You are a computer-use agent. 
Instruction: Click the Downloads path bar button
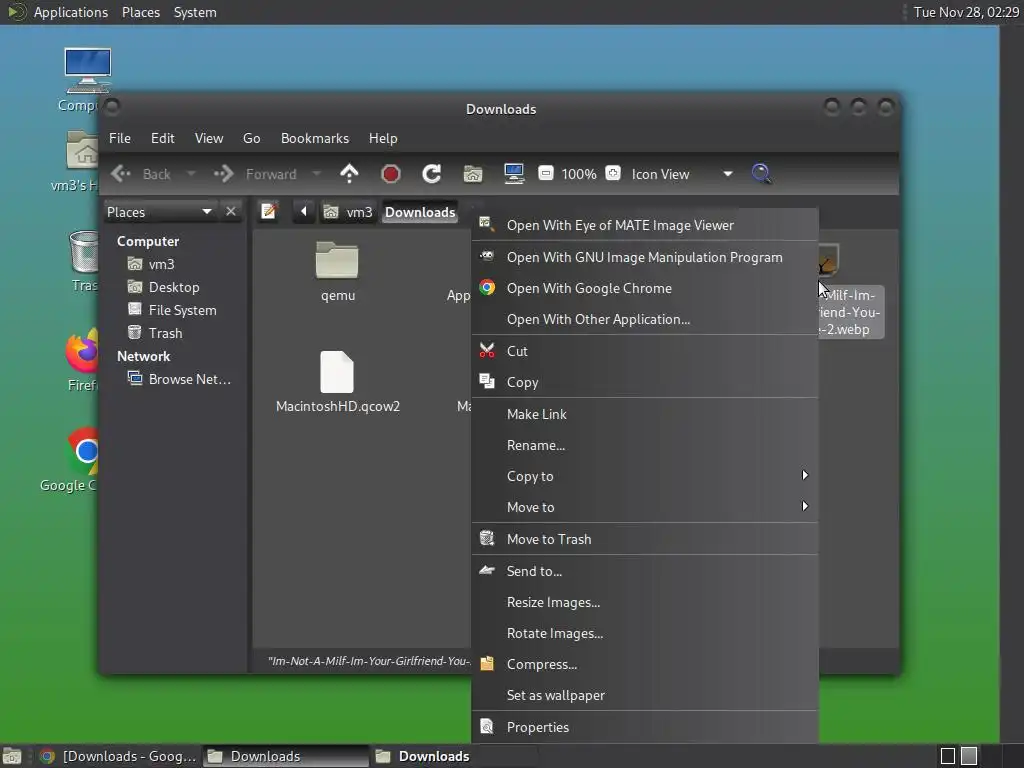pos(420,212)
